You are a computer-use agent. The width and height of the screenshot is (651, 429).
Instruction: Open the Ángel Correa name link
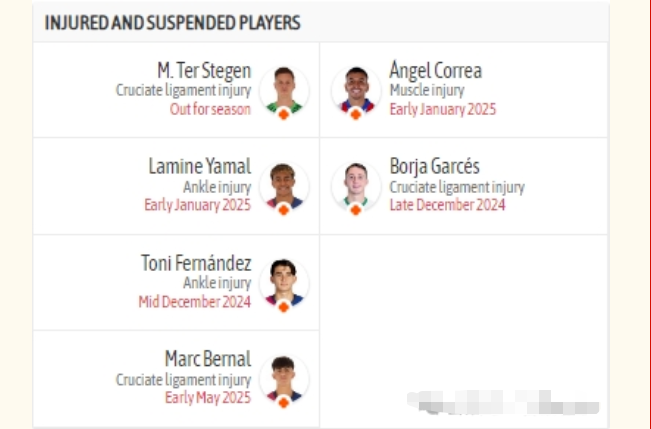point(435,71)
